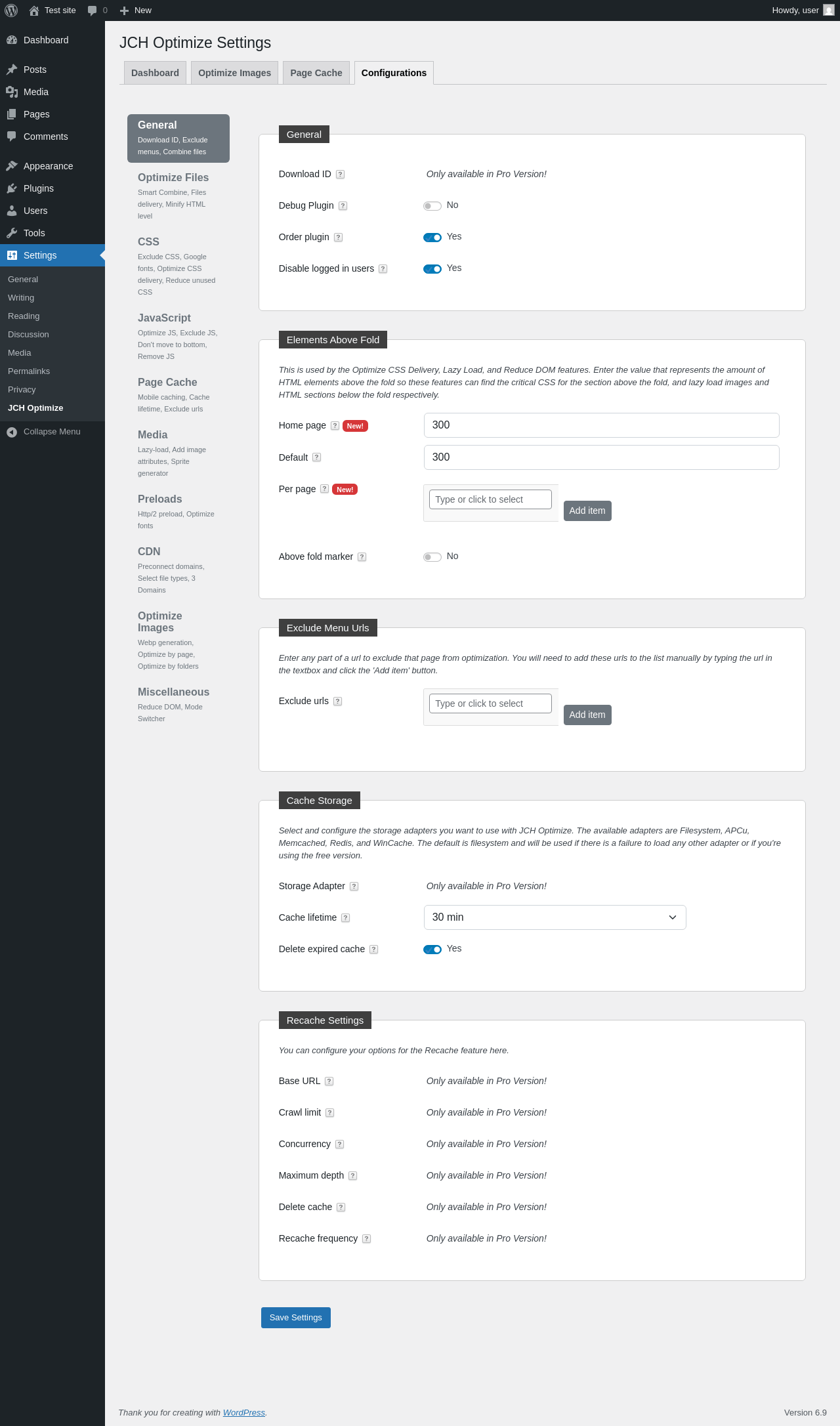Enable the Debug Plugin toggle
This screenshot has height=1426, width=840.
click(432, 206)
